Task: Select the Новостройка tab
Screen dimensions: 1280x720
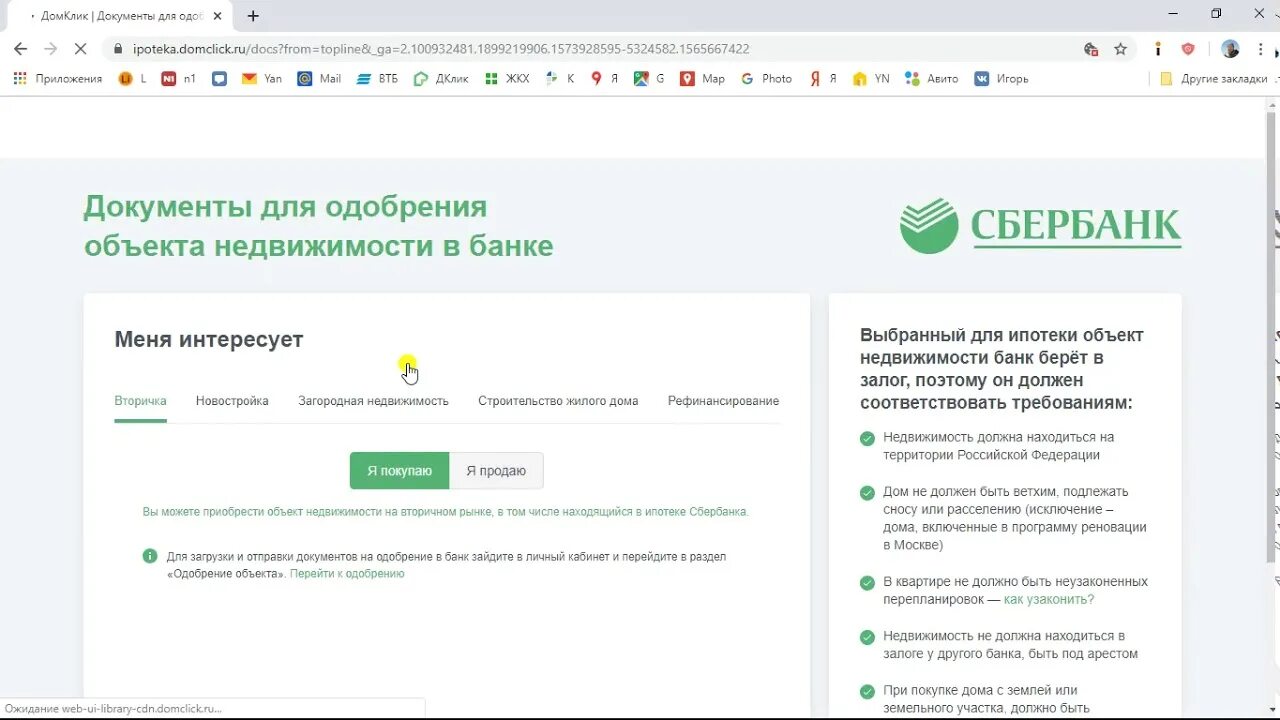Action: click(232, 401)
